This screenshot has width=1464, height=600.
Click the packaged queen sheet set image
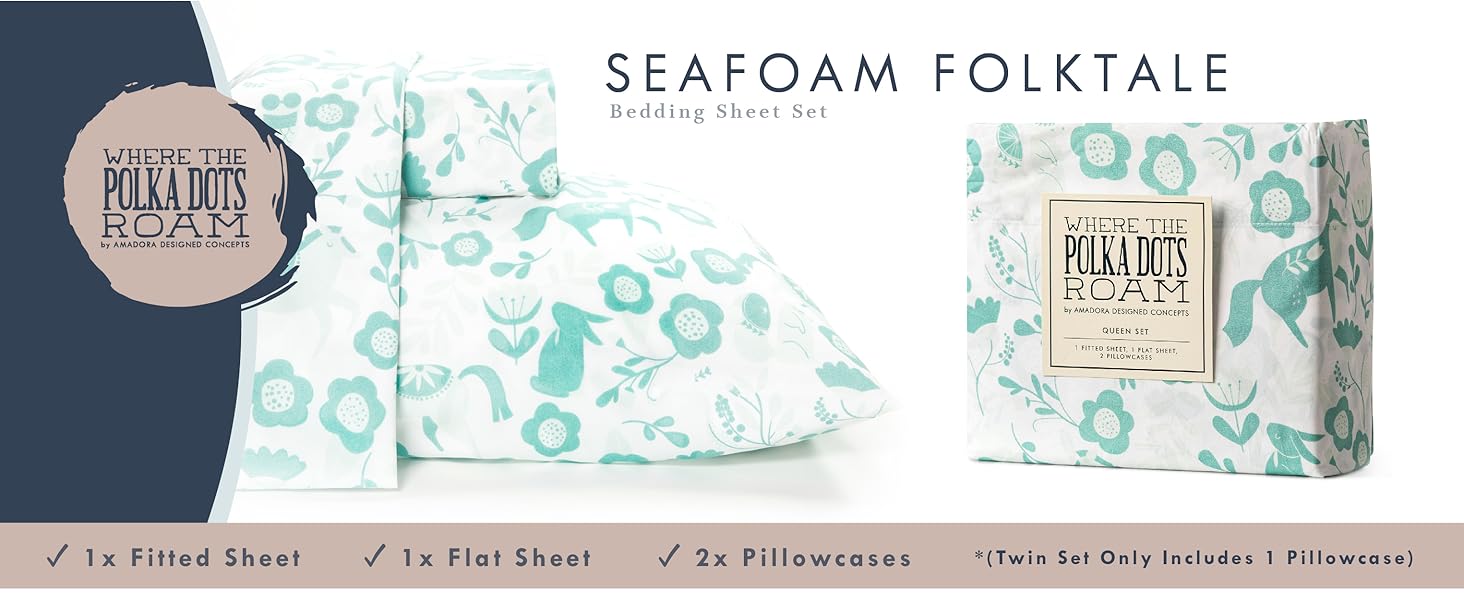pyautogui.click(x=1167, y=296)
